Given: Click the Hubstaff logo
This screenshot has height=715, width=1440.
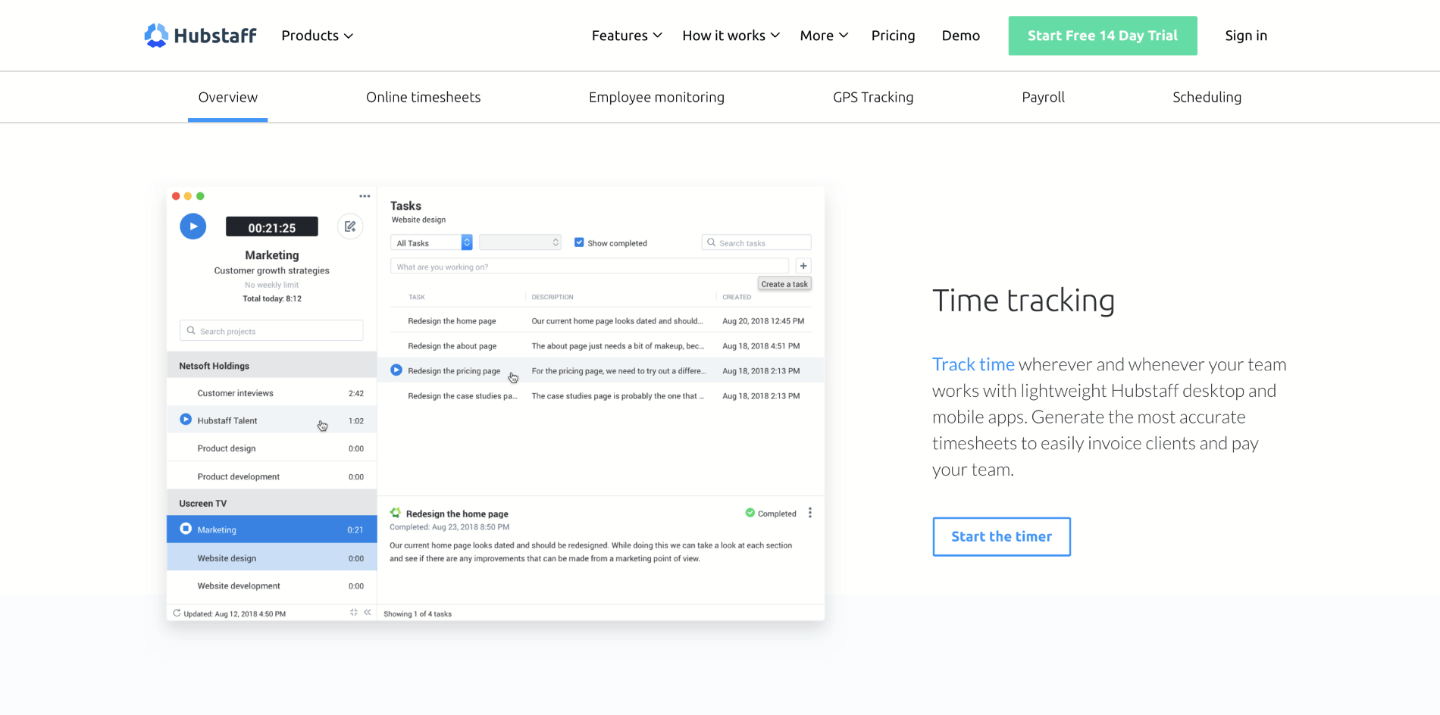Looking at the screenshot, I should click(x=200, y=35).
